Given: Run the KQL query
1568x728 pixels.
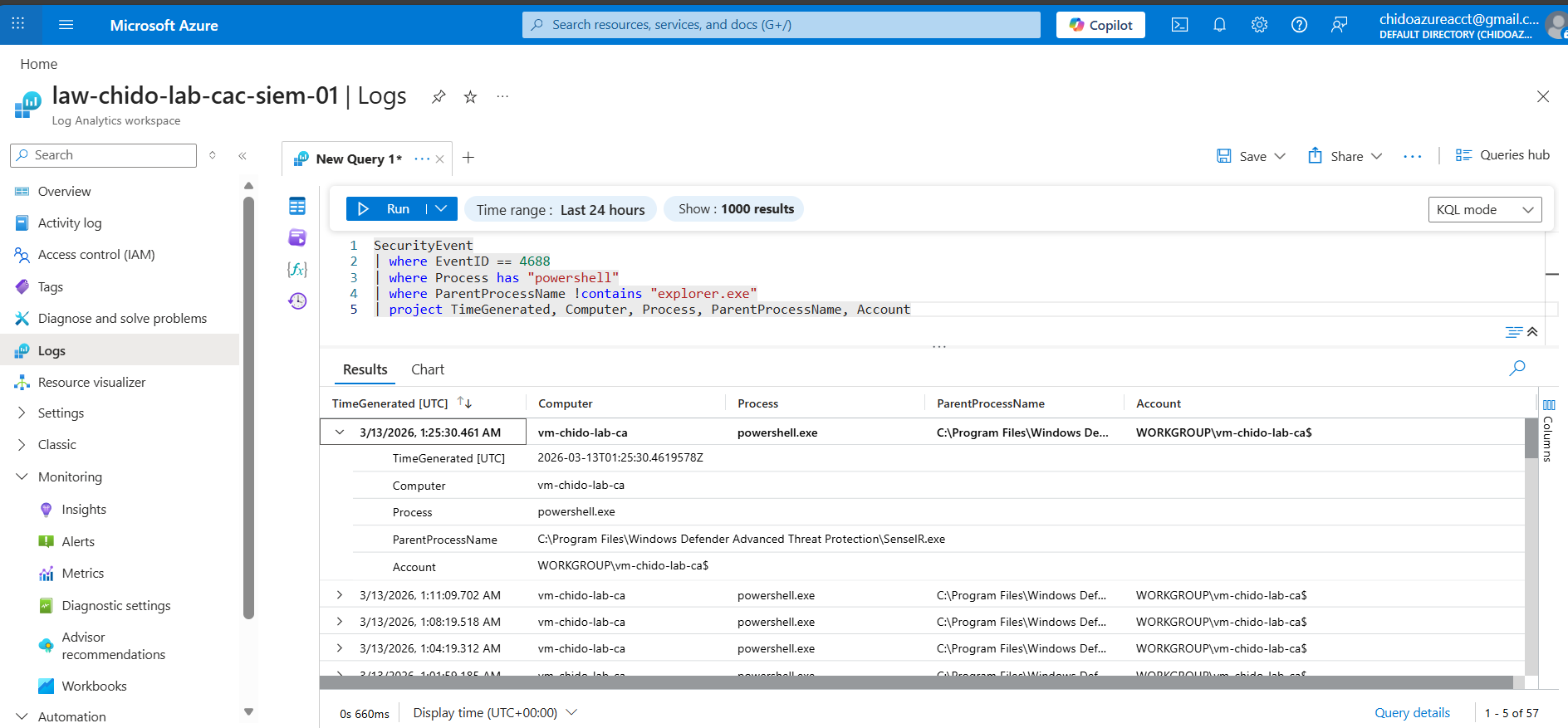Looking at the screenshot, I should click(x=386, y=209).
